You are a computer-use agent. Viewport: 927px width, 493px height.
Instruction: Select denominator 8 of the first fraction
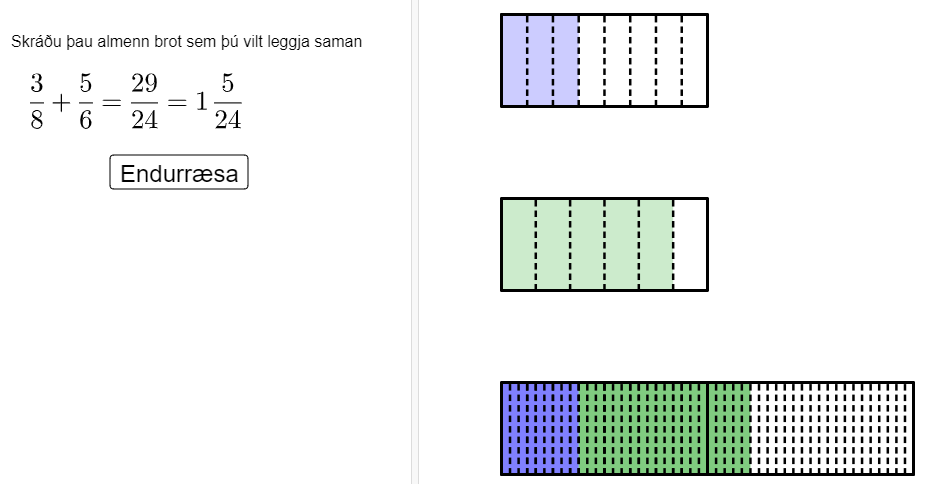37,119
